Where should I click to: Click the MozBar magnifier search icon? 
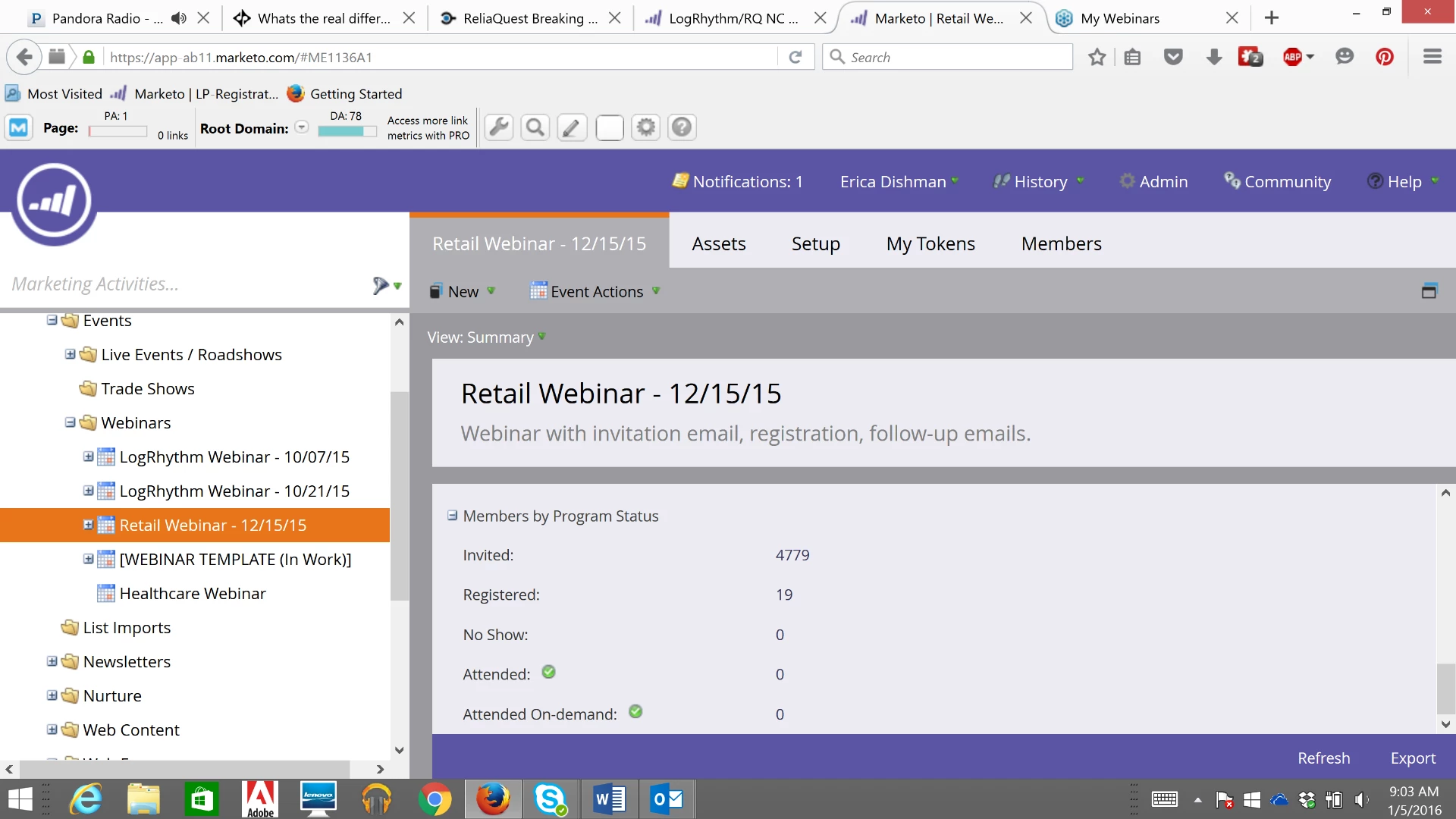tap(535, 127)
